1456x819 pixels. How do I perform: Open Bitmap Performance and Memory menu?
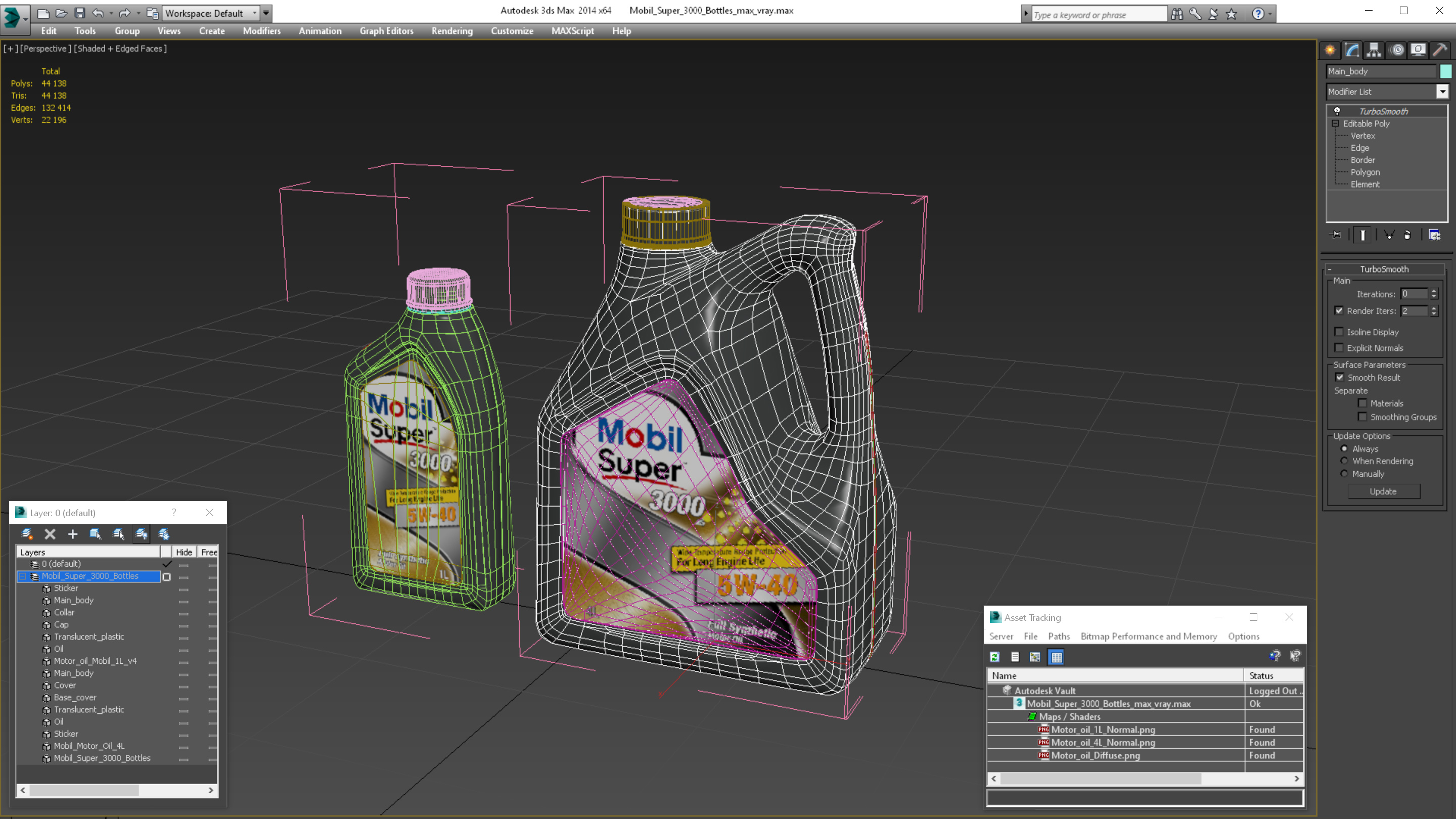pos(1148,636)
